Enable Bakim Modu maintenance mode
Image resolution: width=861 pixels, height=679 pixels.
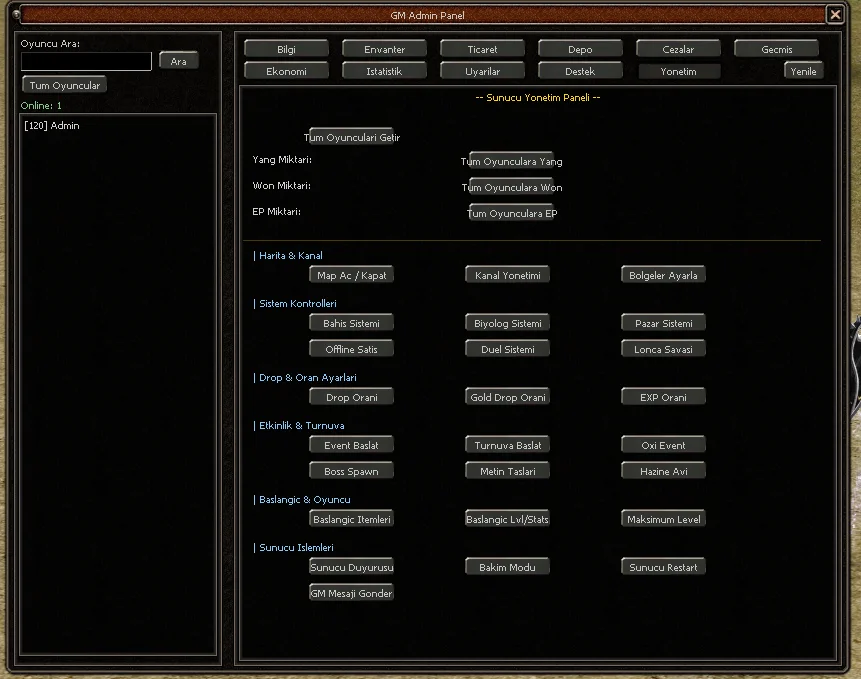coord(507,567)
